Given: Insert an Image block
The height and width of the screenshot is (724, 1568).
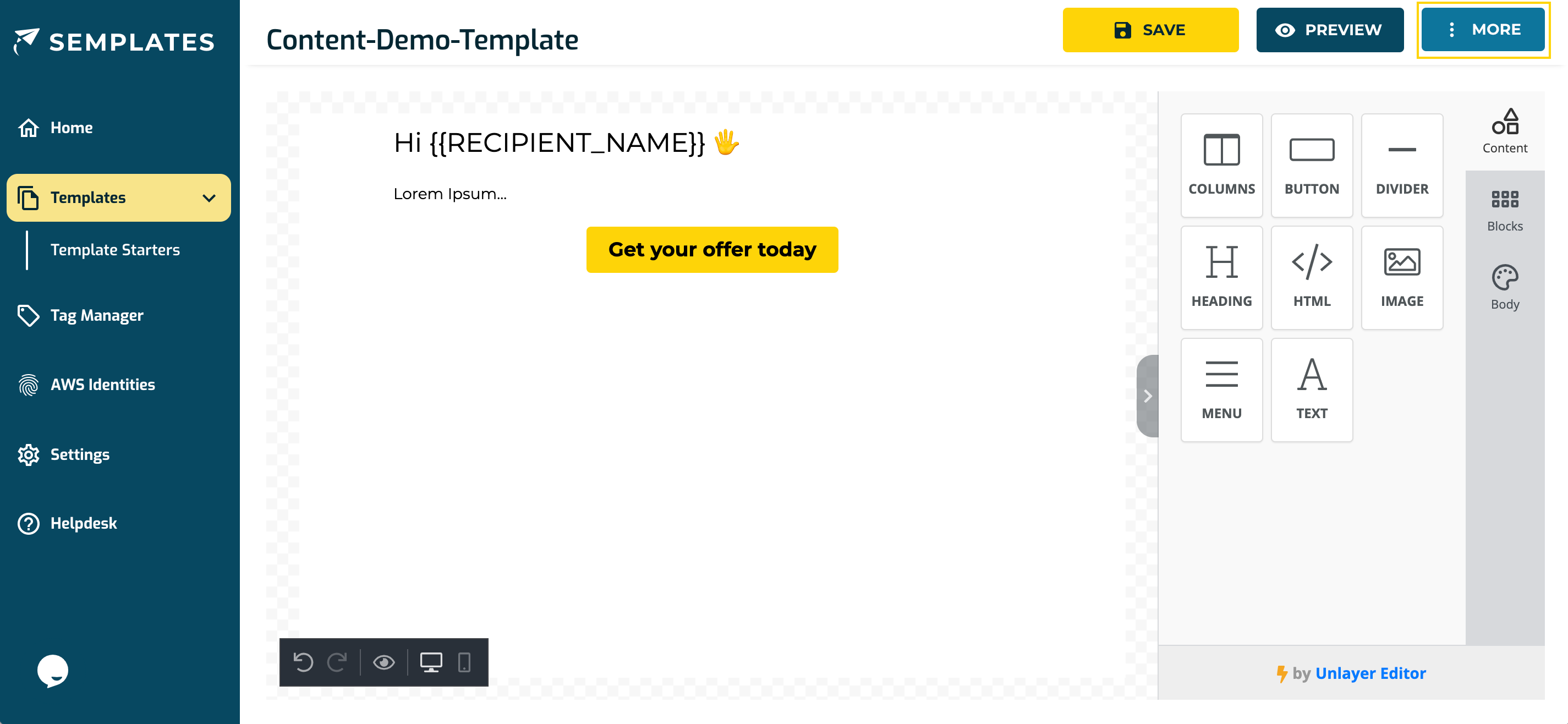Looking at the screenshot, I should tap(1402, 277).
